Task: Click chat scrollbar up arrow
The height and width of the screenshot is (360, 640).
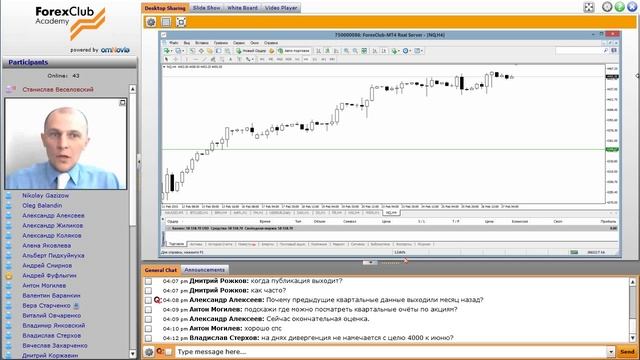Action: coord(632,282)
